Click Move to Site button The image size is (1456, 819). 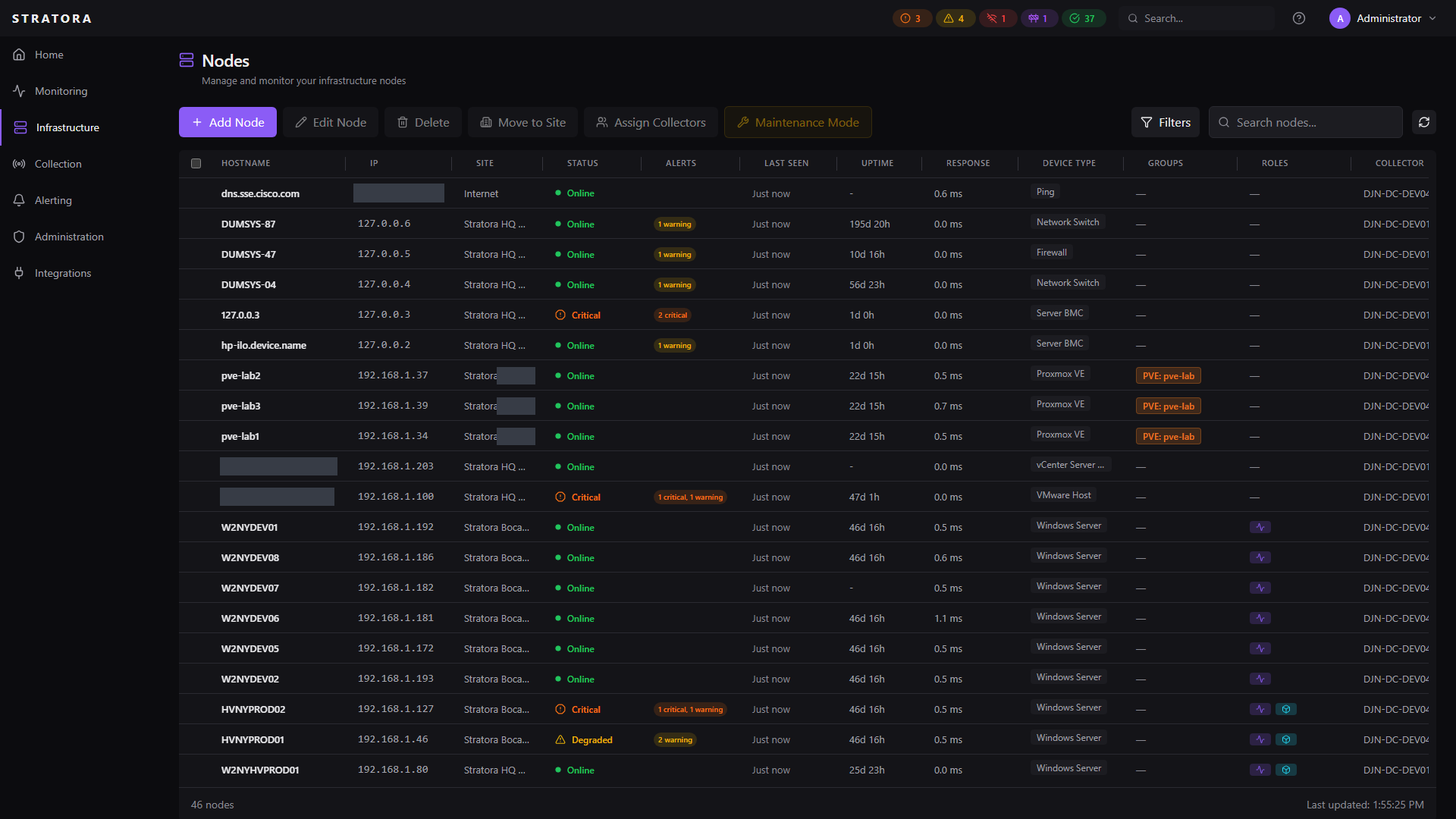tap(522, 122)
